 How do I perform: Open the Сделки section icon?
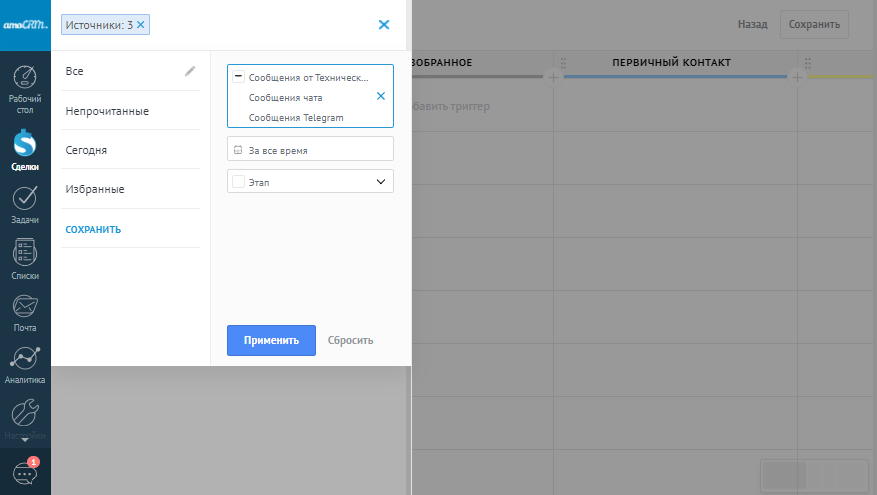[x=25, y=150]
